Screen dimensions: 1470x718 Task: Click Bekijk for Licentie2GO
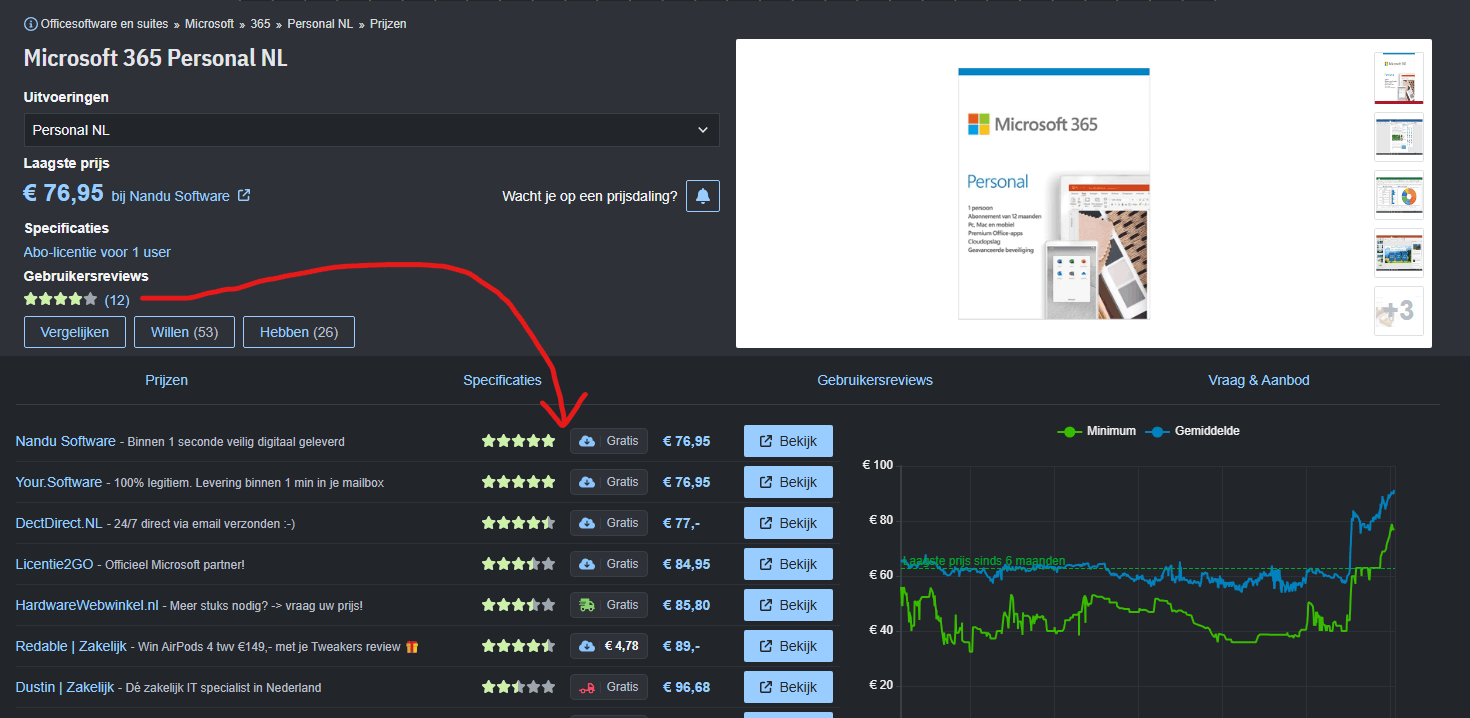788,564
